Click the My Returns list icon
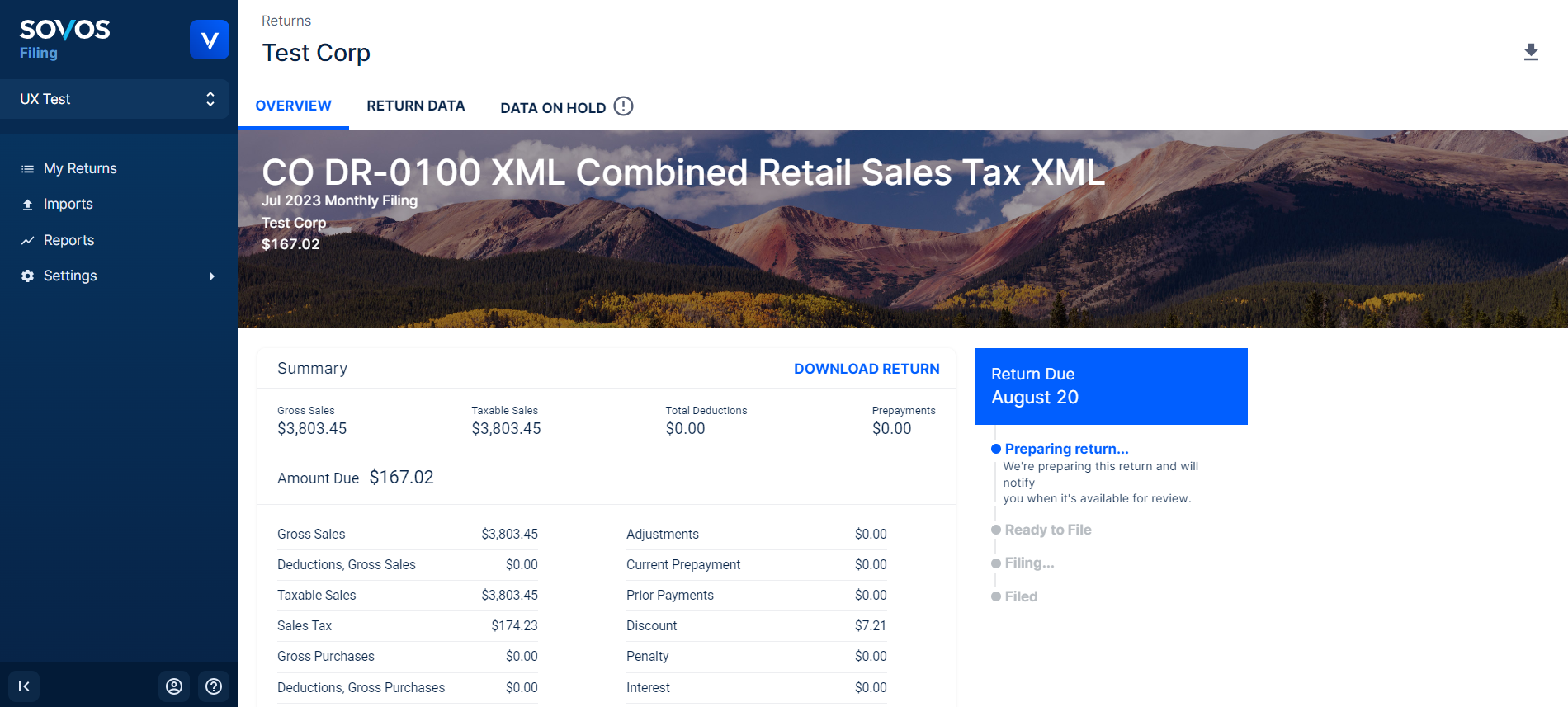This screenshot has width=1568, height=707. (x=27, y=169)
